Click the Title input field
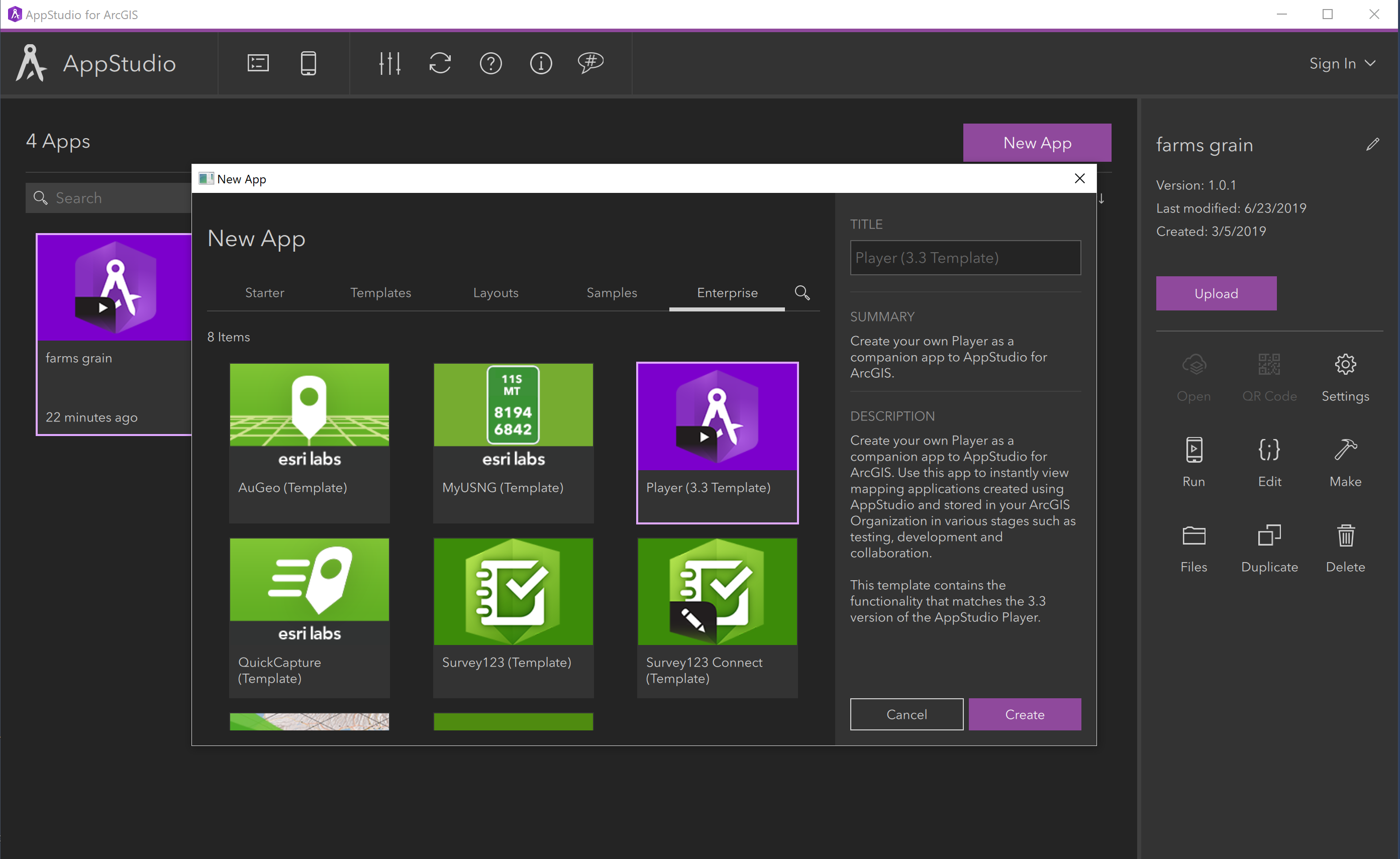This screenshot has width=1400, height=859. pos(964,257)
